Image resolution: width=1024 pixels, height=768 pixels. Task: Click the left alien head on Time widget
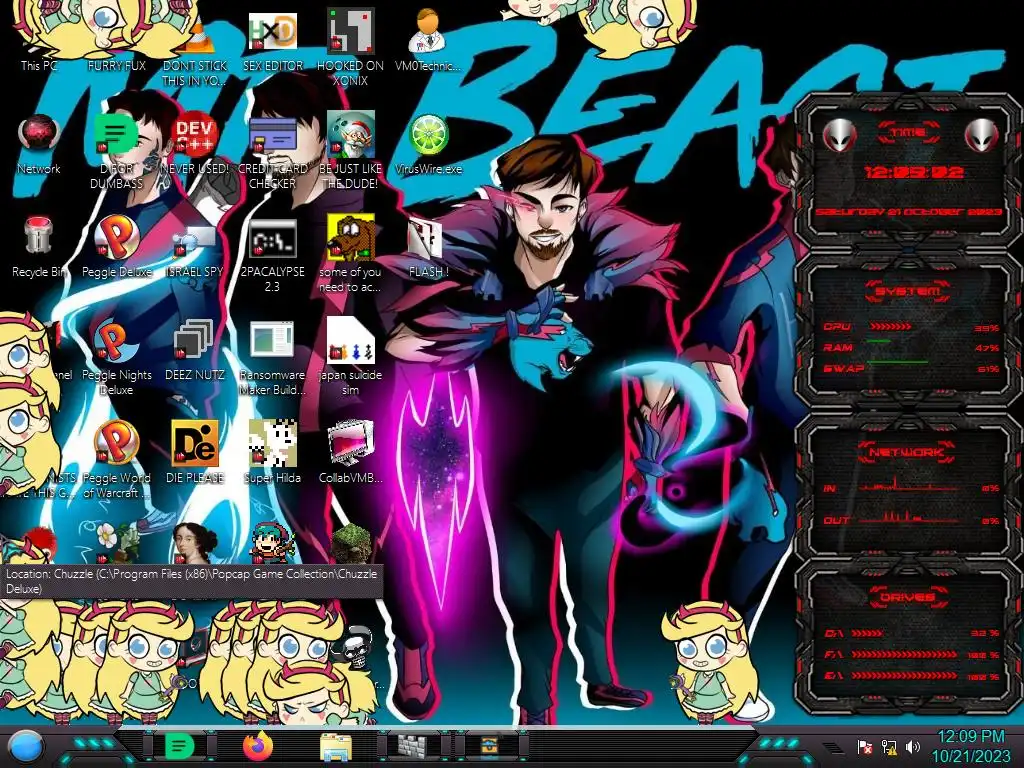click(839, 135)
